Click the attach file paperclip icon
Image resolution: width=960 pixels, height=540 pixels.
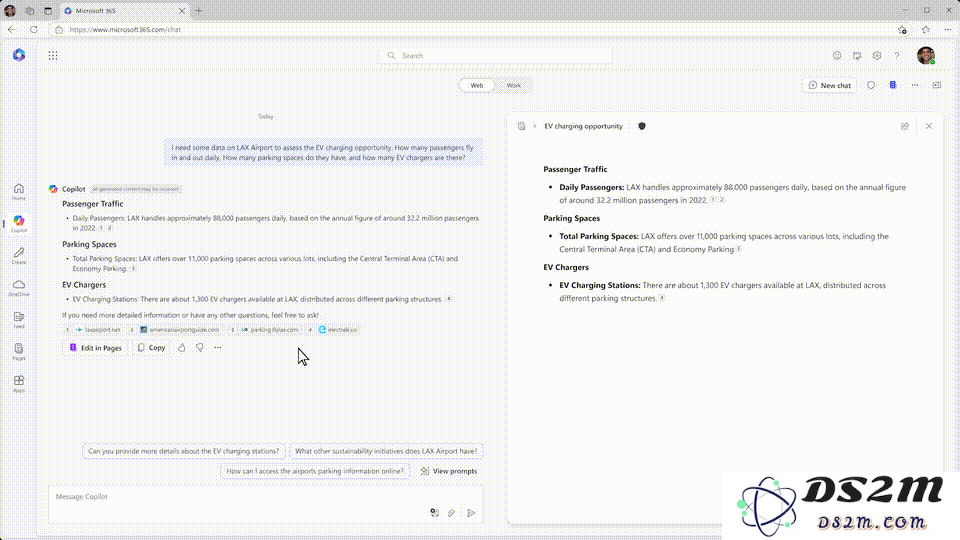[x=451, y=513]
